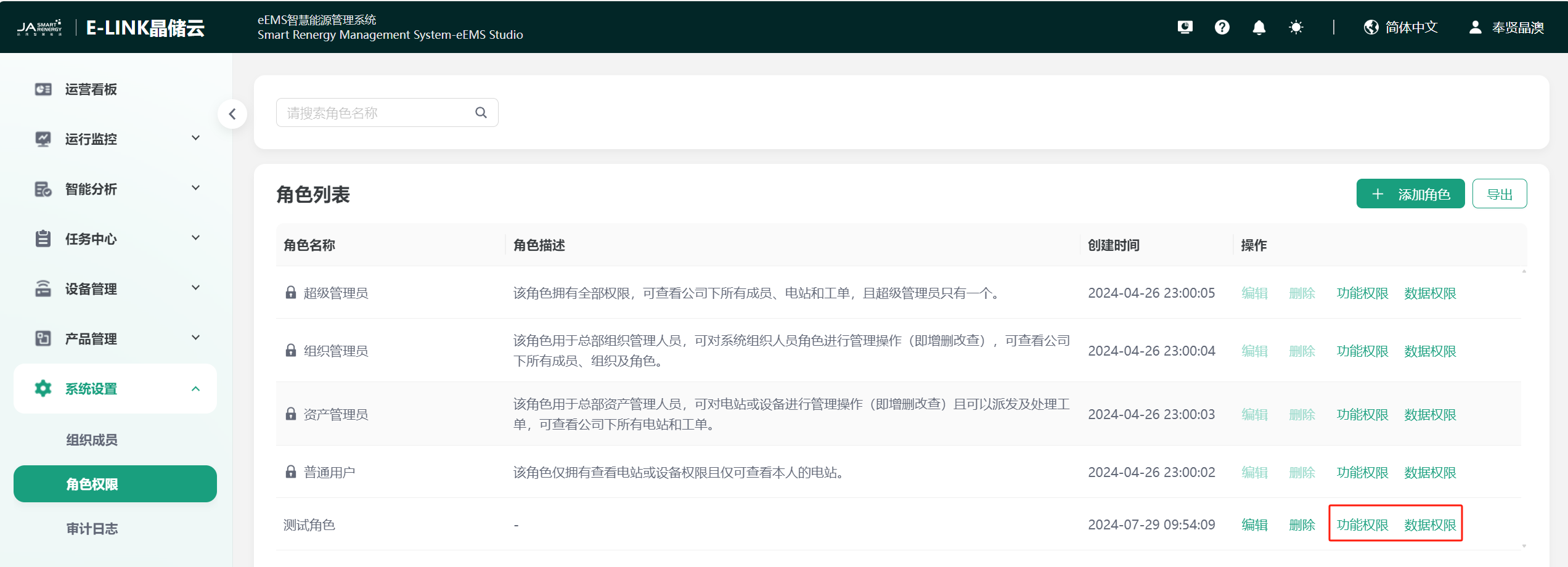Collapse the sidebar with arrow button
Viewport: 1568px width, 567px height.
(232, 114)
